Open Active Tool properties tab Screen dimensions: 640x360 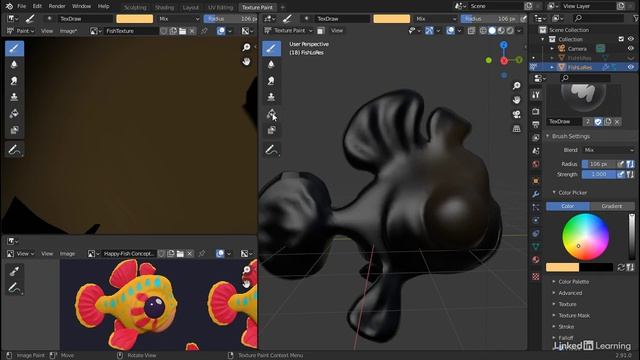coord(536,95)
